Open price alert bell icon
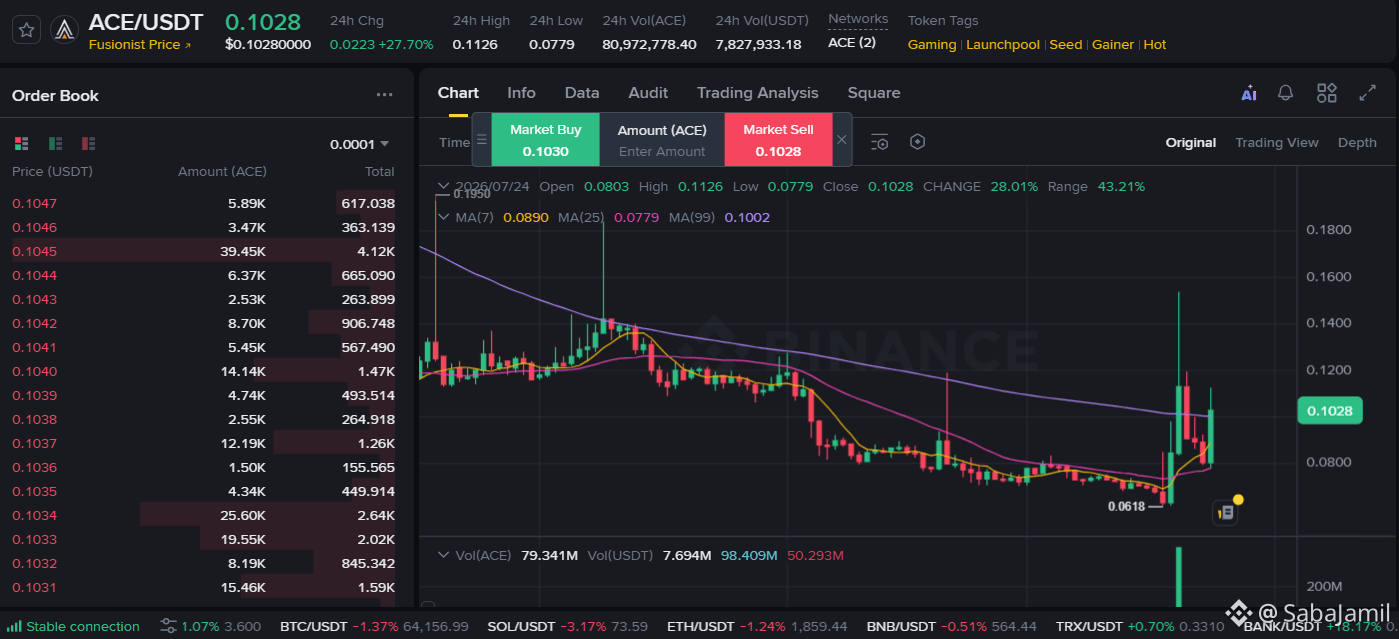The height and width of the screenshot is (639, 1399). click(x=1286, y=93)
